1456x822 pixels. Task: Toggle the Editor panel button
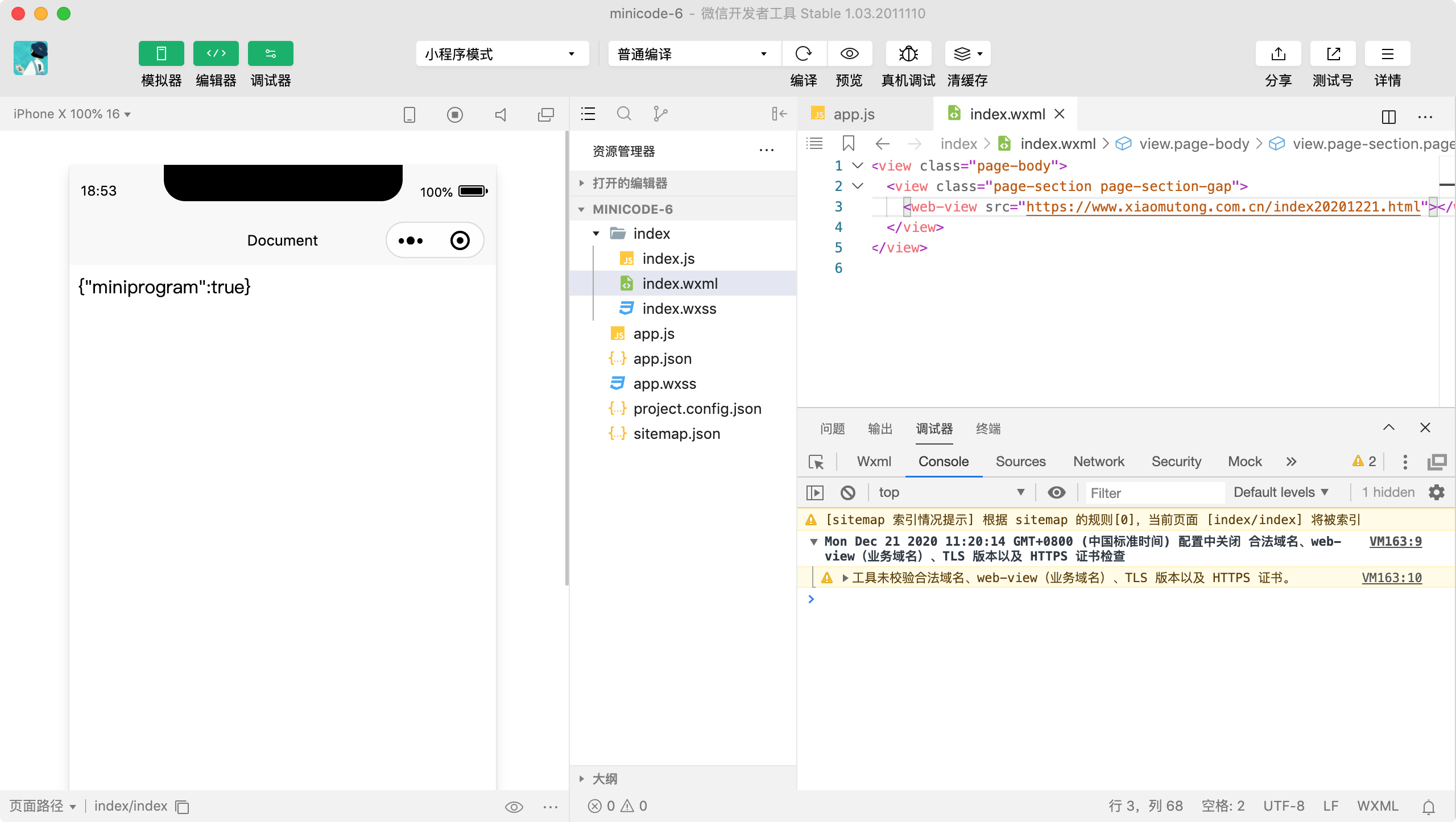[216, 53]
